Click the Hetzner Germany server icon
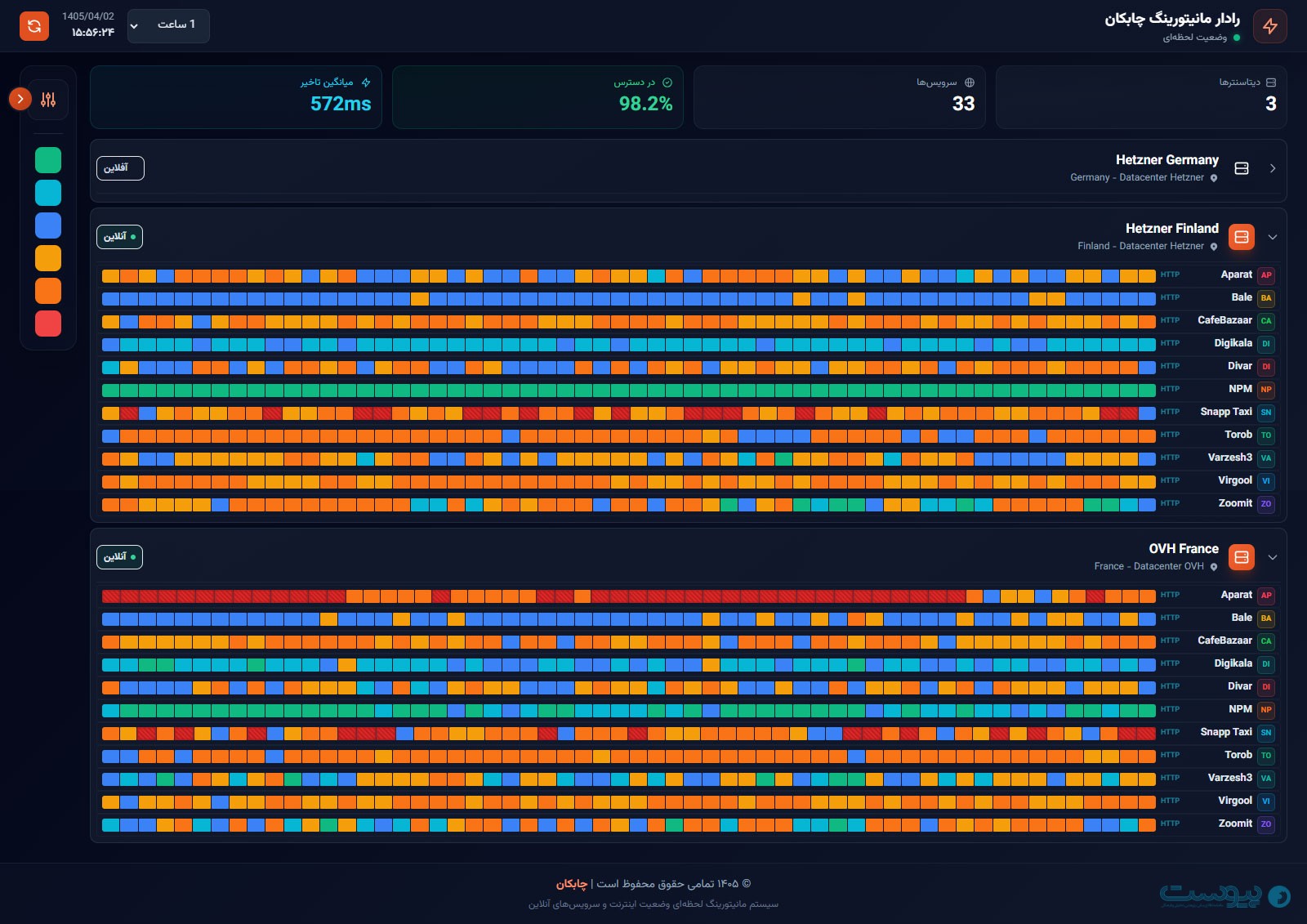Viewport: 1307px width, 924px height. pos(1242,168)
